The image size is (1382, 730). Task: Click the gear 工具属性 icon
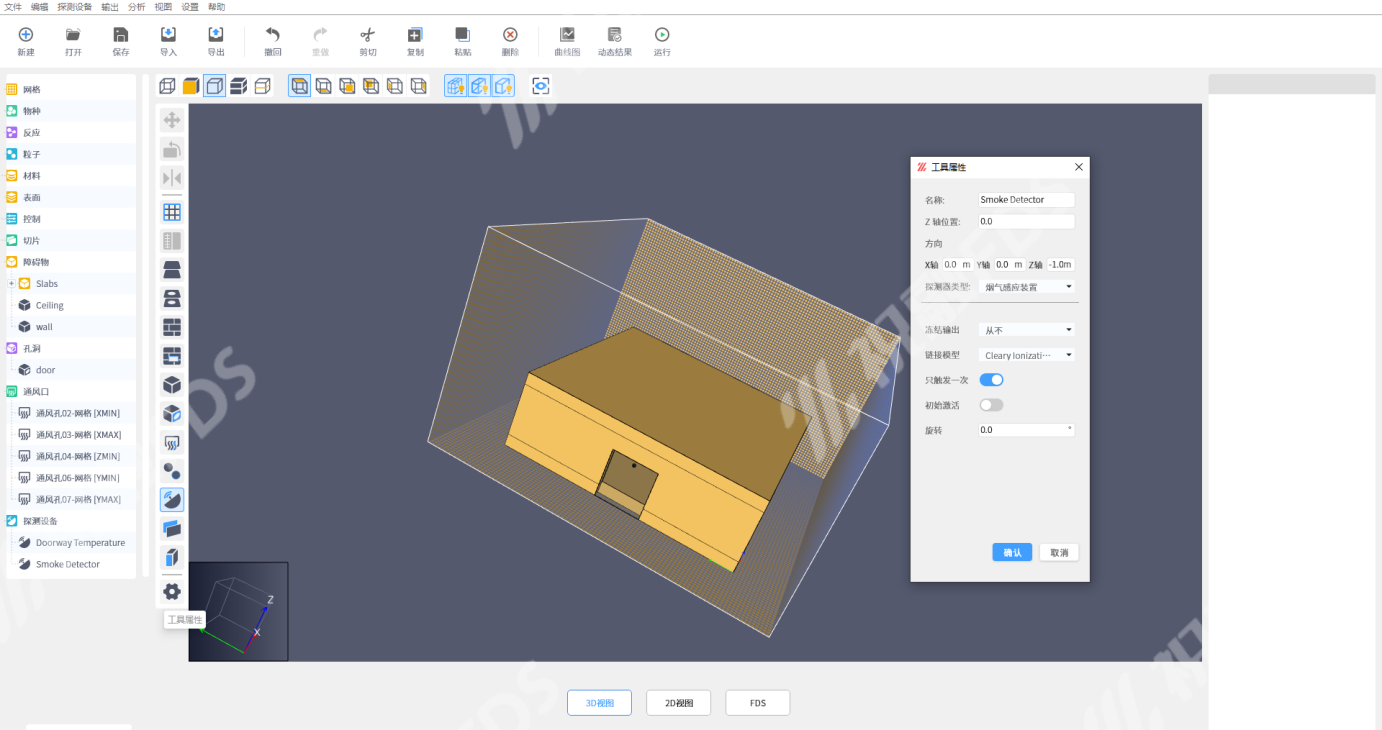[172, 591]
